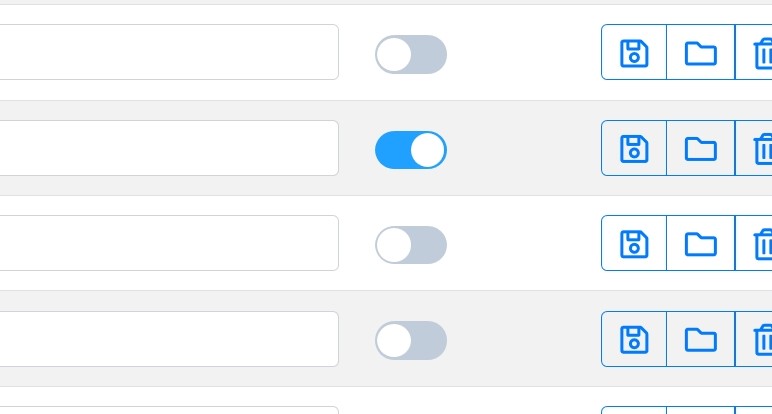772x414 pixels.
Task: Enable the toggle in the fourth row
Action: click(x=410, y=340)
